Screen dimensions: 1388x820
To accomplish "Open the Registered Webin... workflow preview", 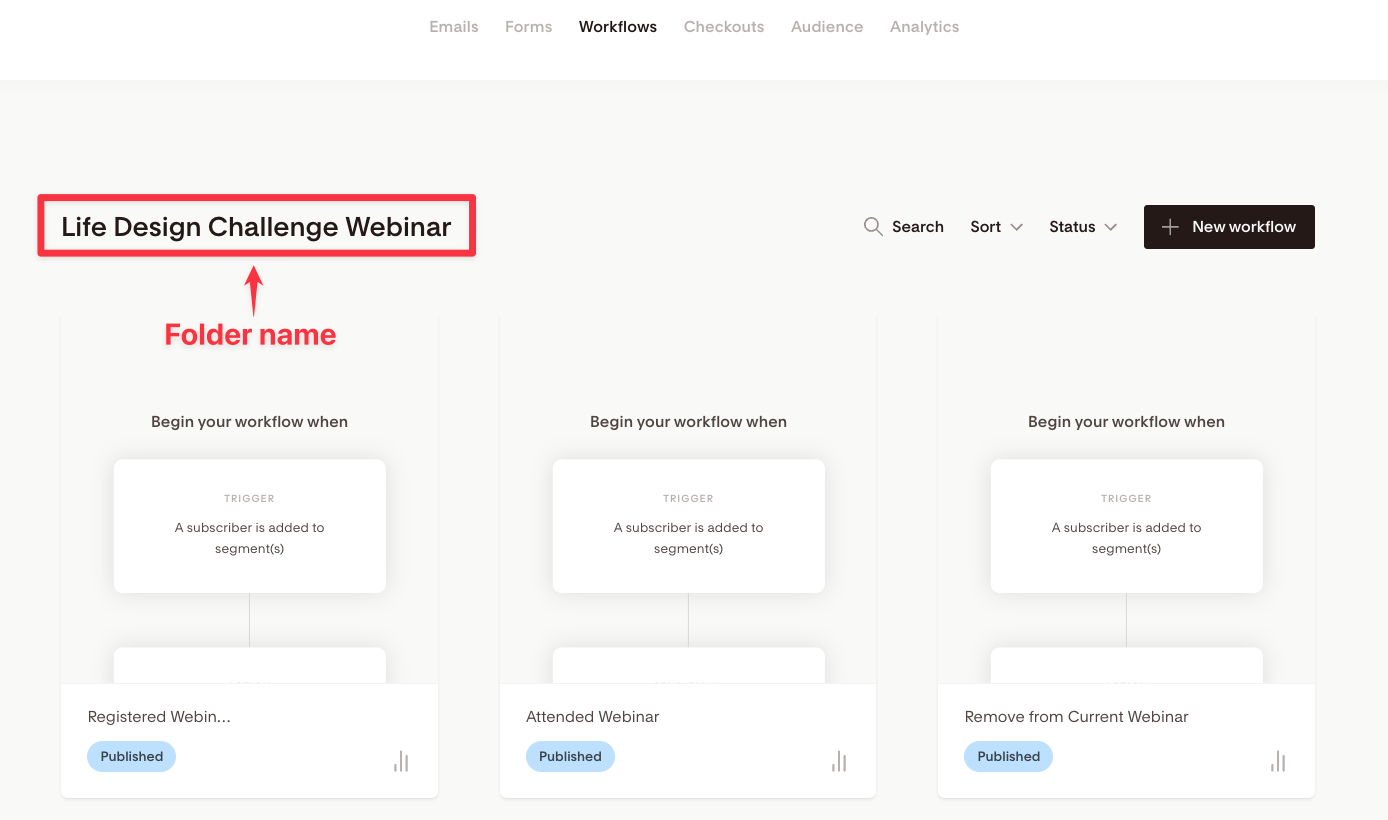I will [x=250, y=500].
